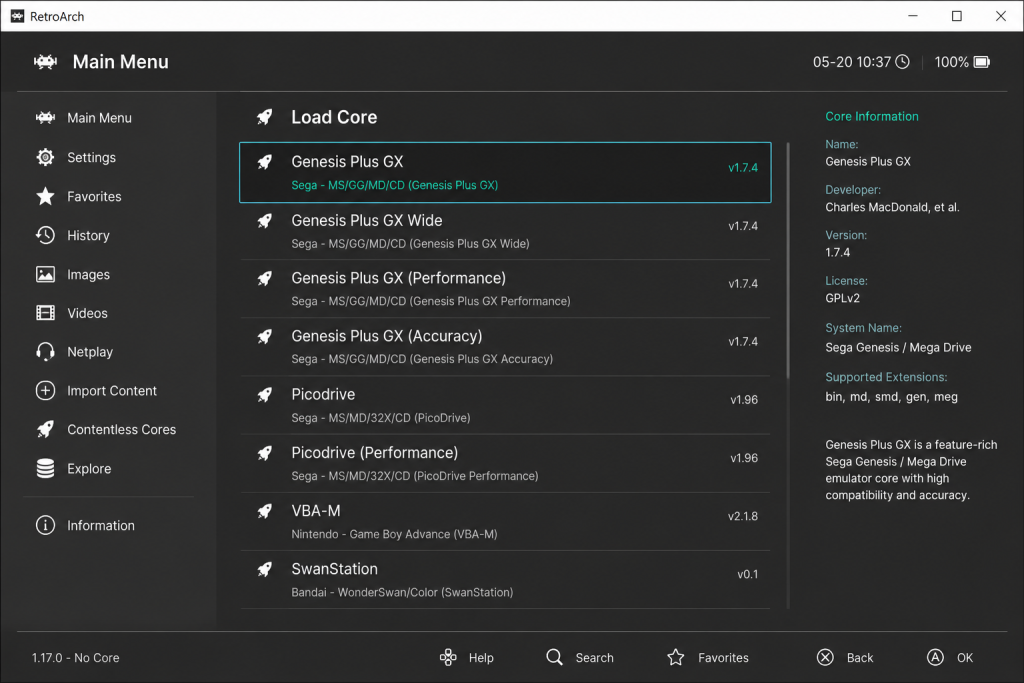This screenshot has width=1024, height=683.
Task: Click rocket icon of Genesis Plus GX (Performance)
Action: point(264,279)
